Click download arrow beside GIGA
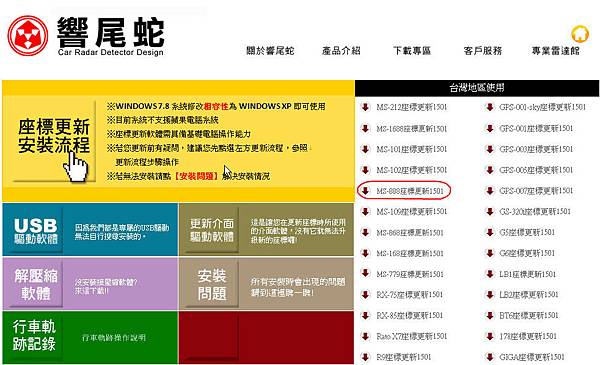This screenshot has width=600, height=365. point(489,357)
